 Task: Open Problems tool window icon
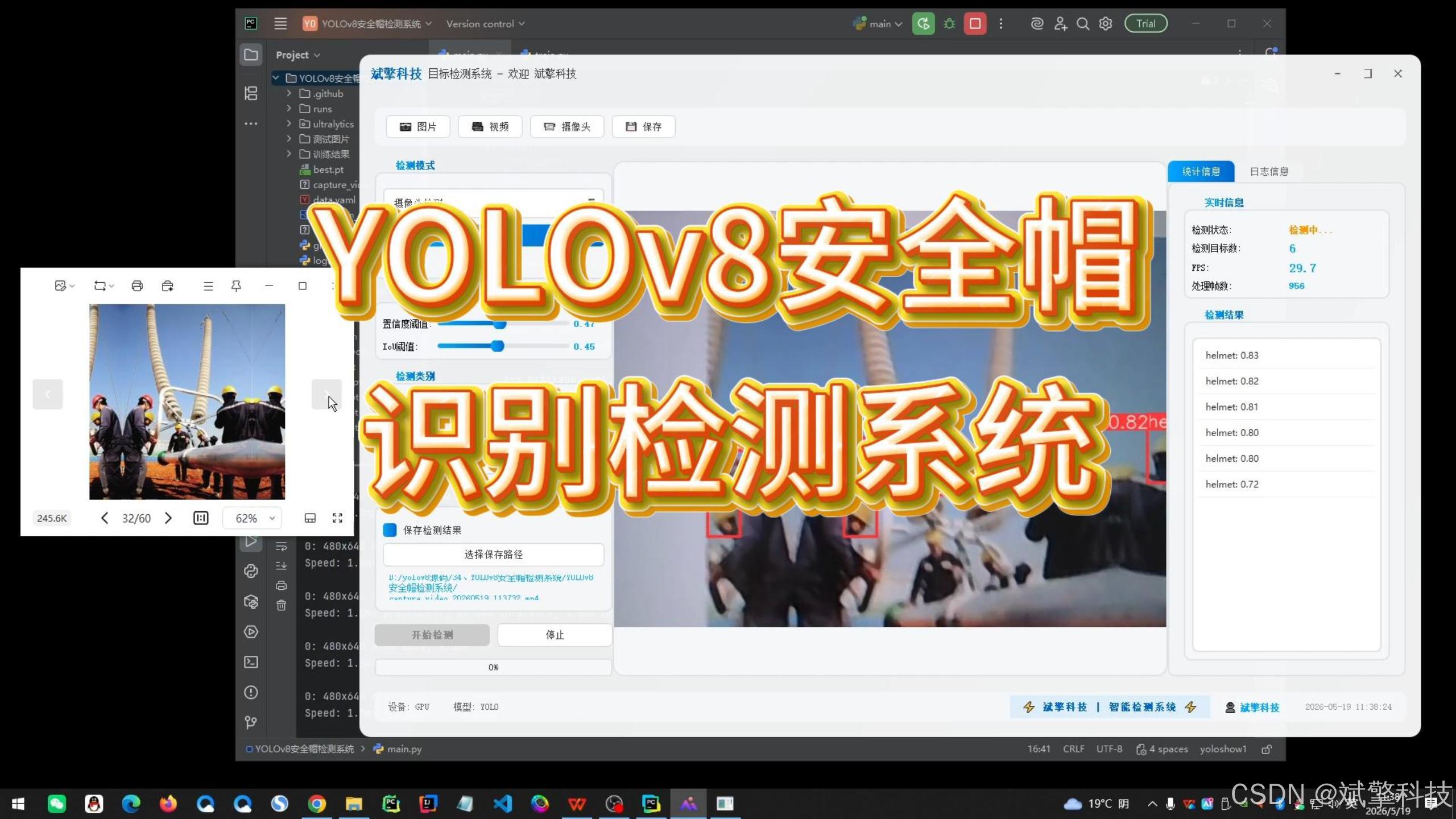pyautogui.click(x=251, y=692)
